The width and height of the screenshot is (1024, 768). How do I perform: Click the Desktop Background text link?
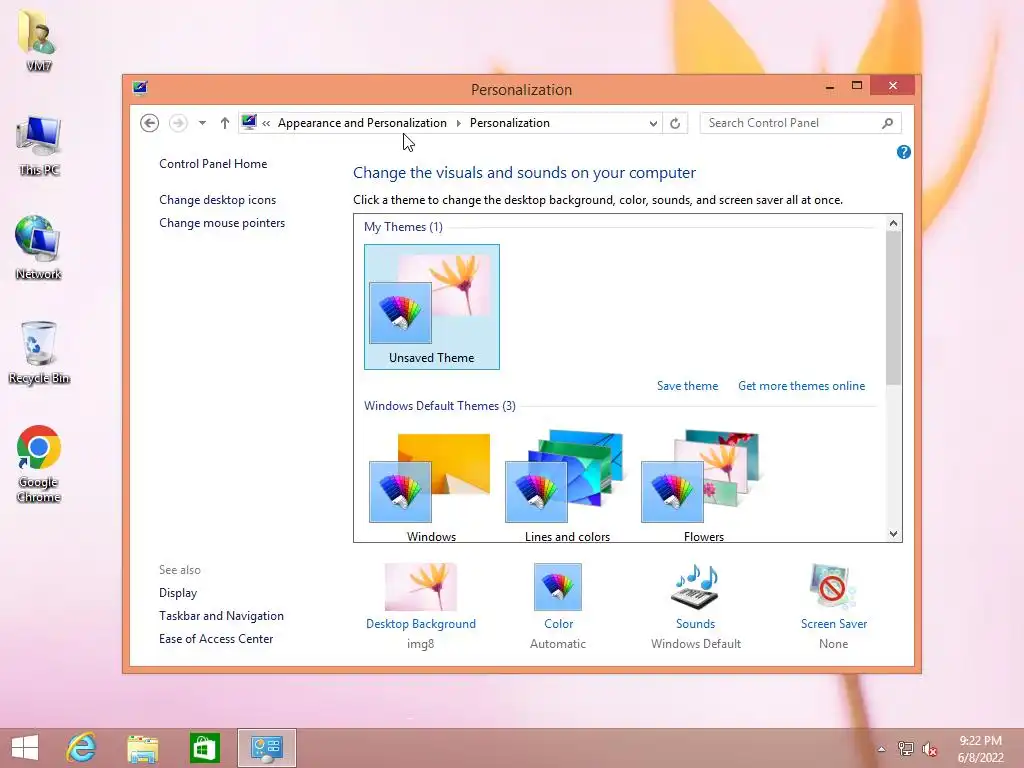(421, 624)
